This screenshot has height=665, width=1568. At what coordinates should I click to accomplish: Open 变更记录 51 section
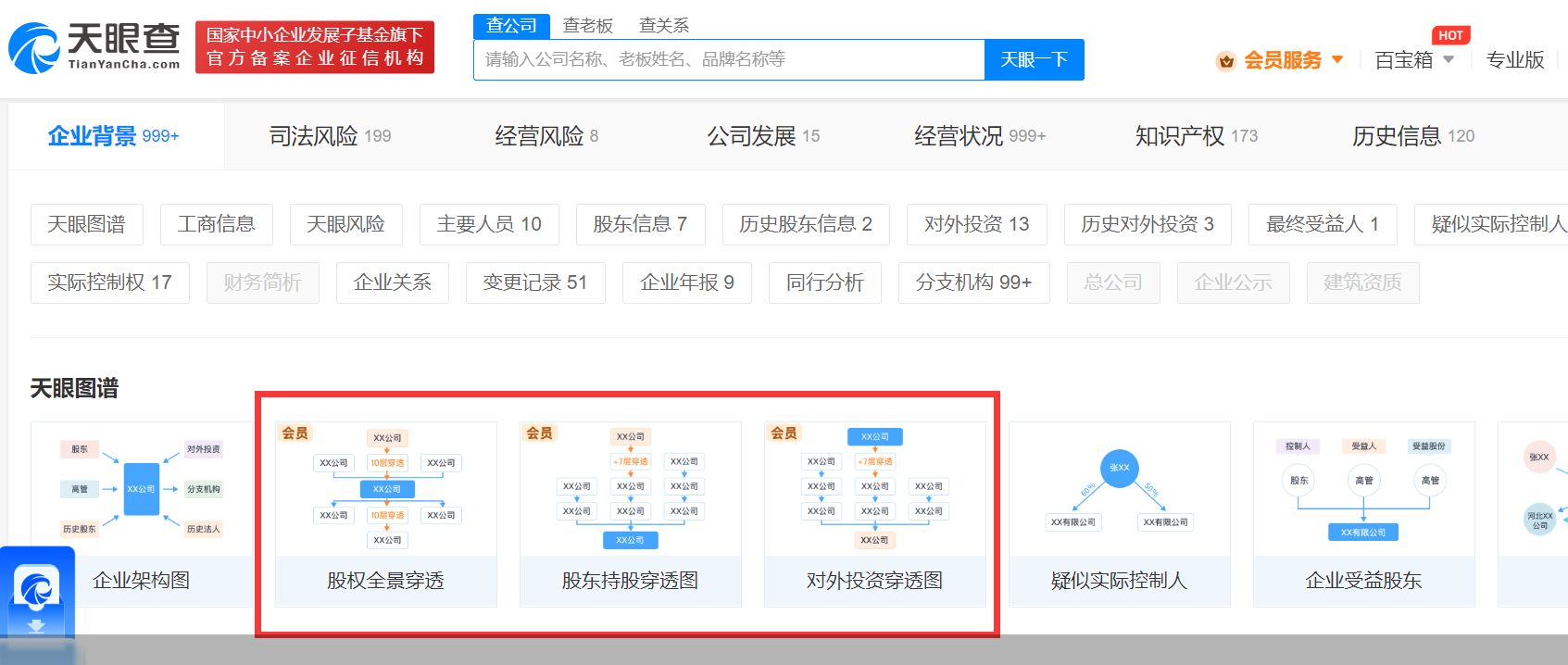535,282
